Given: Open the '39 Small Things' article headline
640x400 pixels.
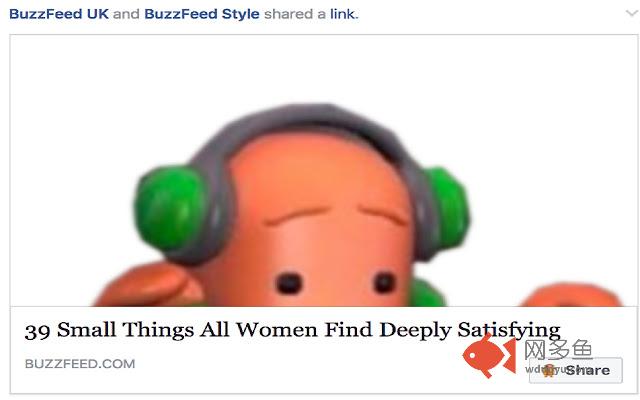Looking at the screenshot, I should point(292,331).
